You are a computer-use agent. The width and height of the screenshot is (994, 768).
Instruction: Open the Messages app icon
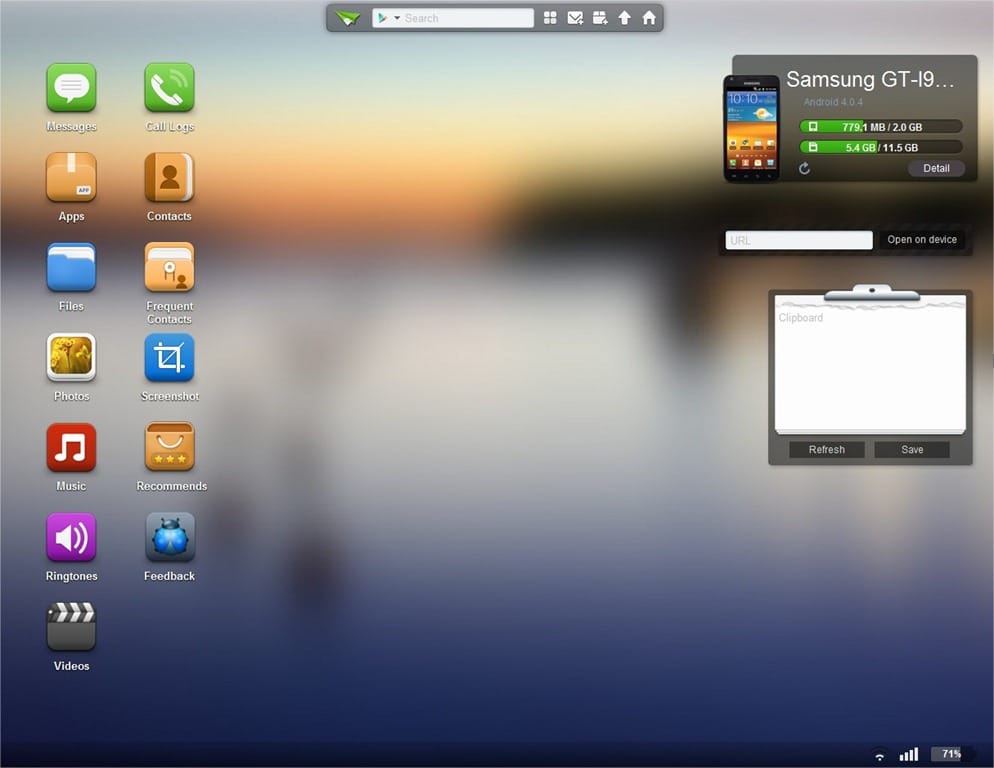(71, 88)
